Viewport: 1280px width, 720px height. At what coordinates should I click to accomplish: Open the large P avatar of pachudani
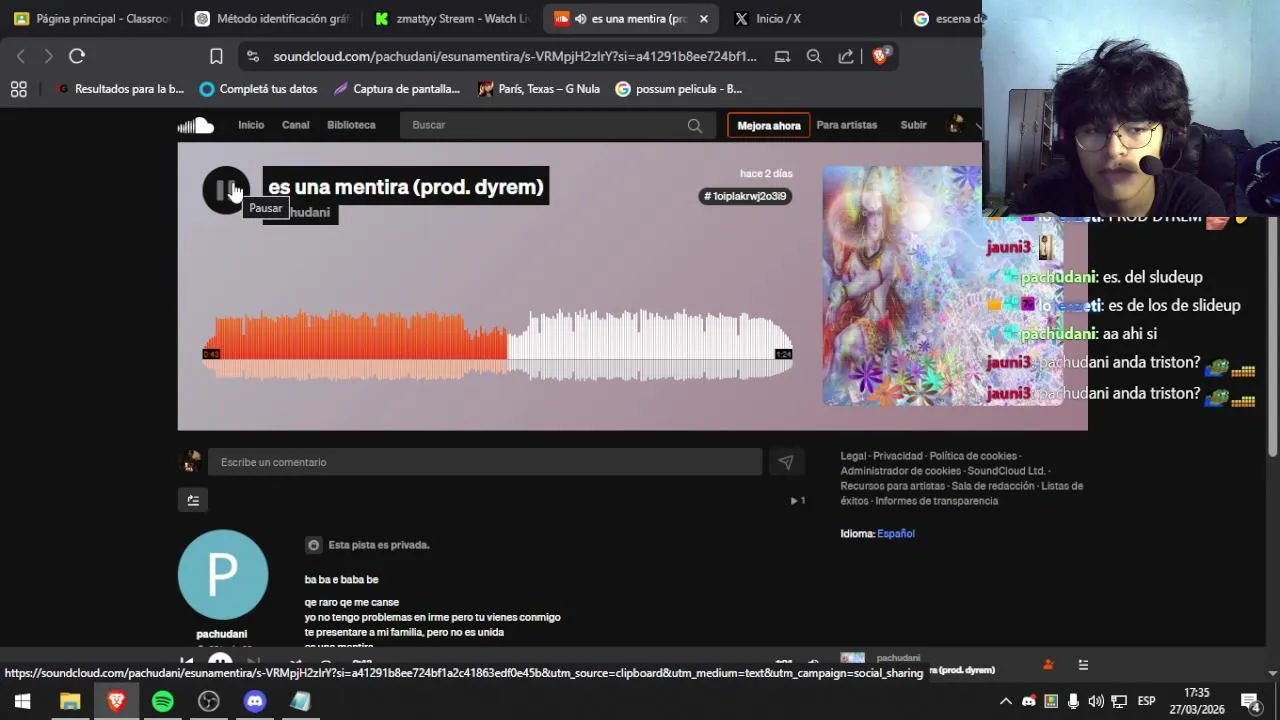pos(222,574)
